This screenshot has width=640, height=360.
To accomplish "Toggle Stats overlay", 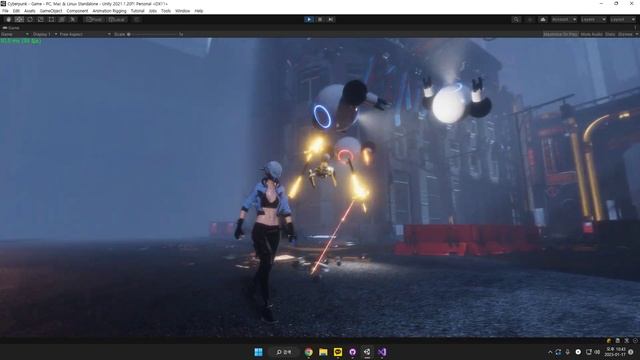I will 610,34.
